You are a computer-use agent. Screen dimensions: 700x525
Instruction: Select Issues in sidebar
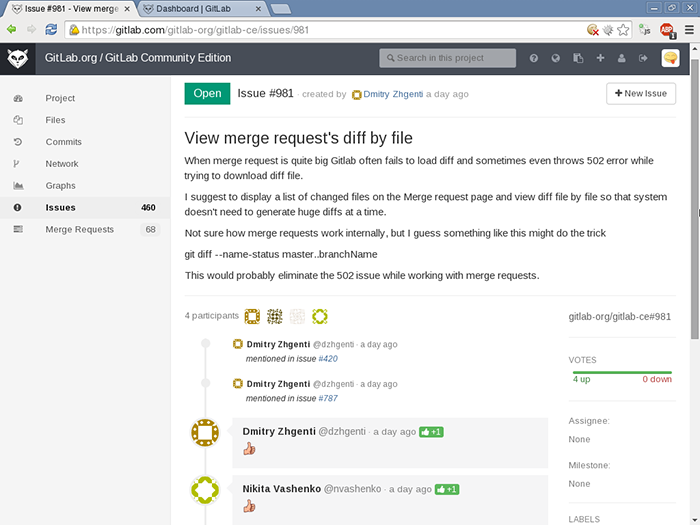(x=85, y=208)
